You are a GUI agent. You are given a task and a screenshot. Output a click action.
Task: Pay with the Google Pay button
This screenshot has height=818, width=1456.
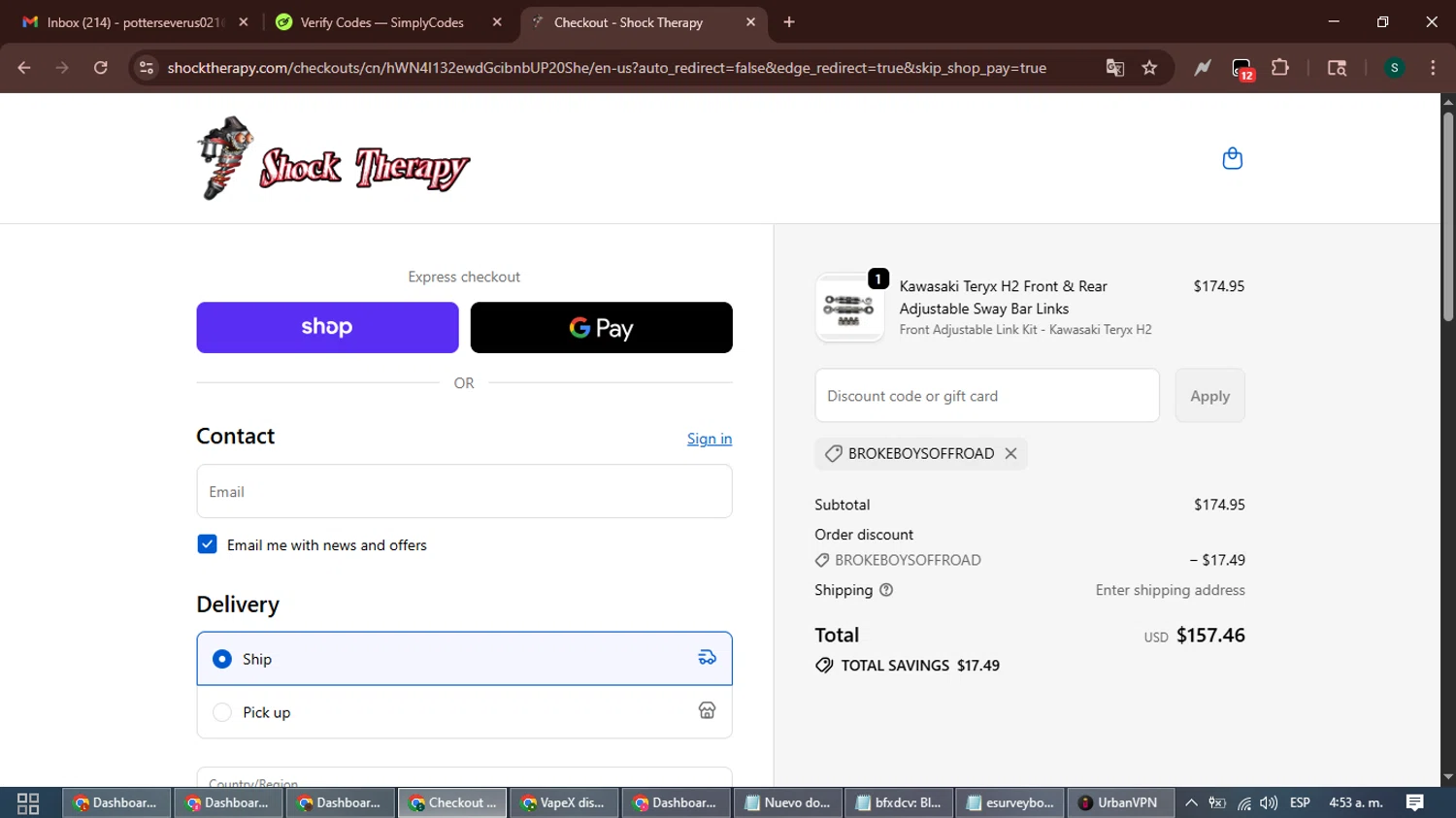coord(601,327)
